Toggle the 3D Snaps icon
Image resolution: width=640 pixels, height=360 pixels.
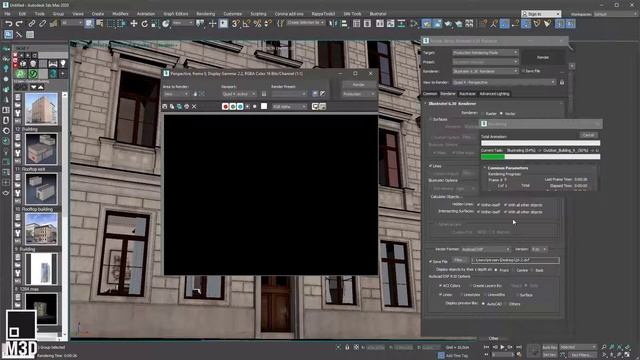click(236, 24)
